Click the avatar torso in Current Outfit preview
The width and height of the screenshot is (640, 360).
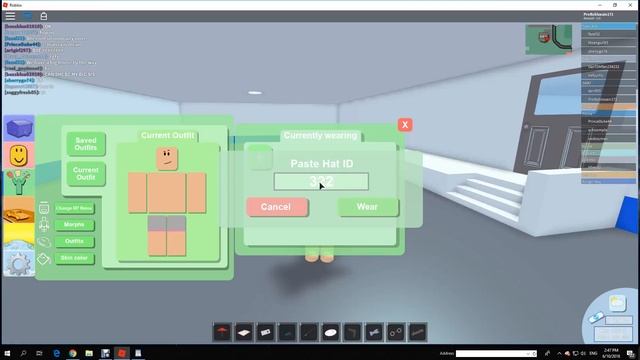pos(167,192)
